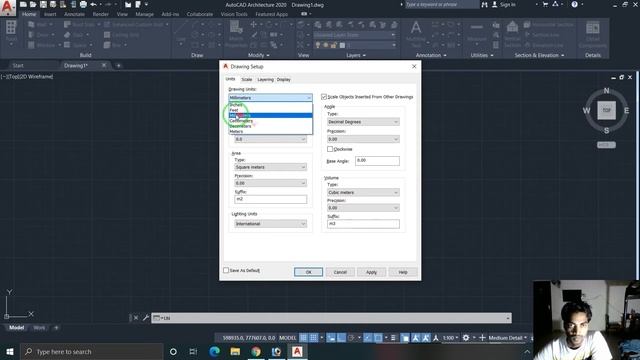Image resolution: width=640 pixels, height=360 pixels.
Task: Open Microsoft Edge from the taskbar
Action: [x=214, y=351]
